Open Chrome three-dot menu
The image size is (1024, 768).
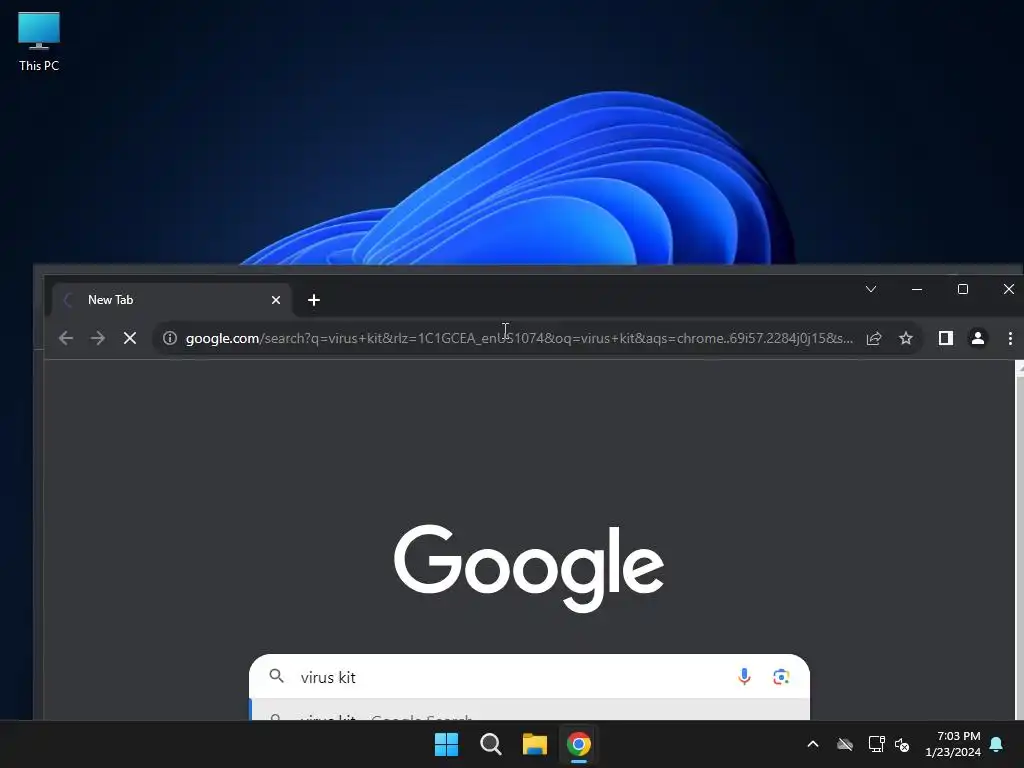(x=1010, y=338)
